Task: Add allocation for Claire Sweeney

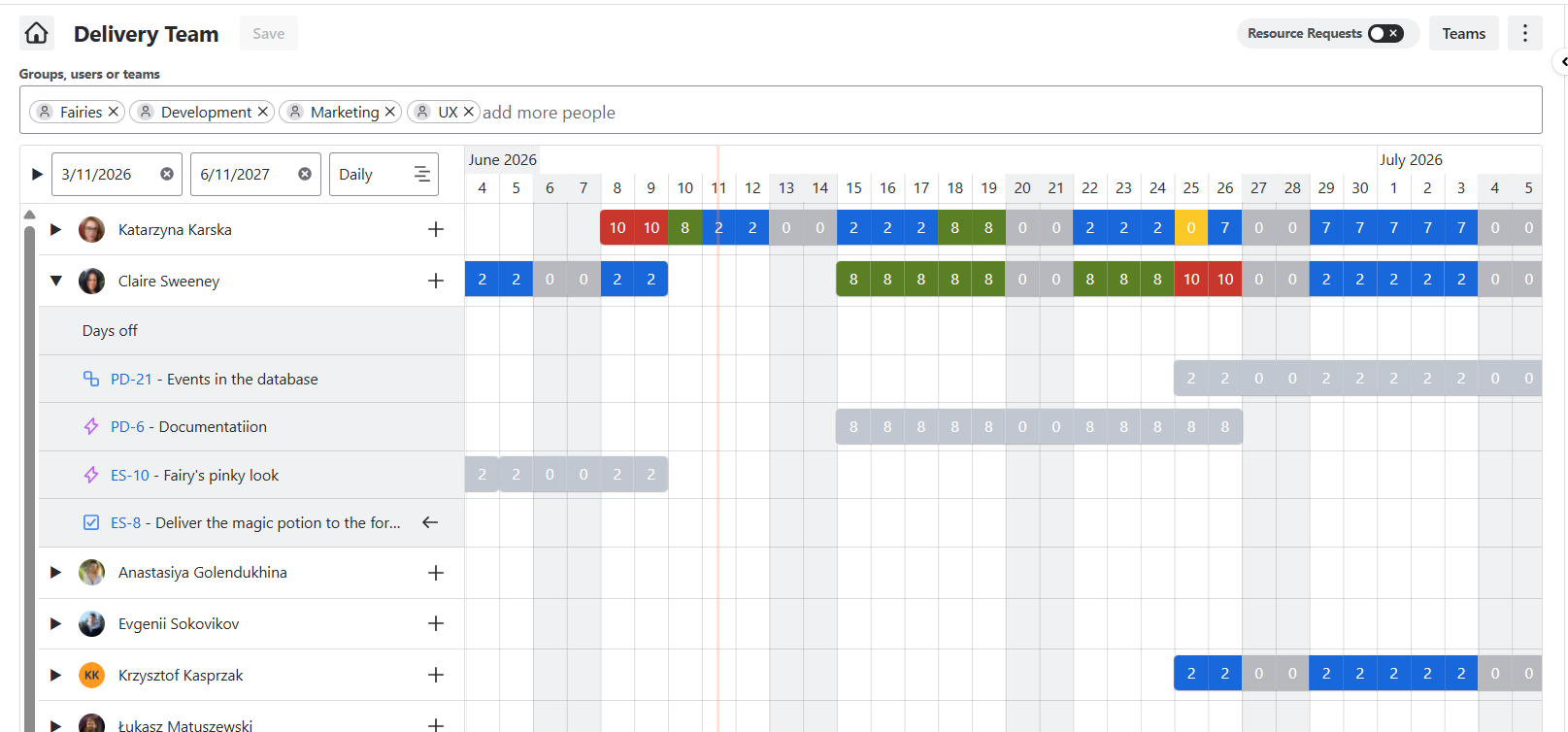Action: [436, 281]
